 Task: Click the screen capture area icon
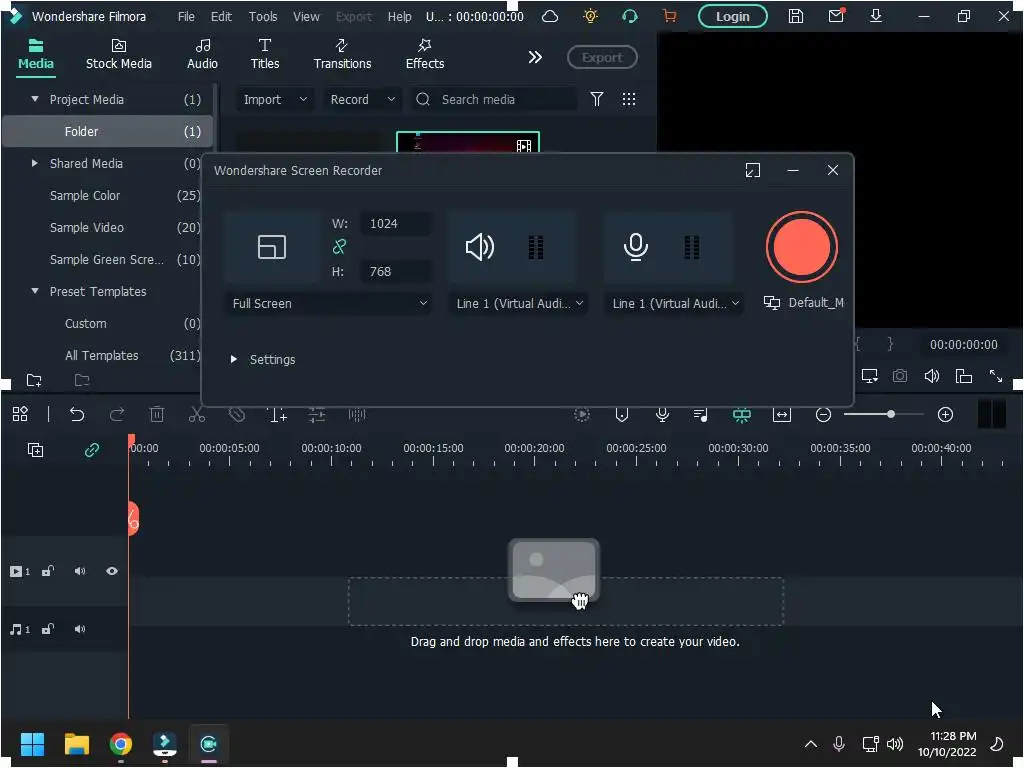(272, 247)
